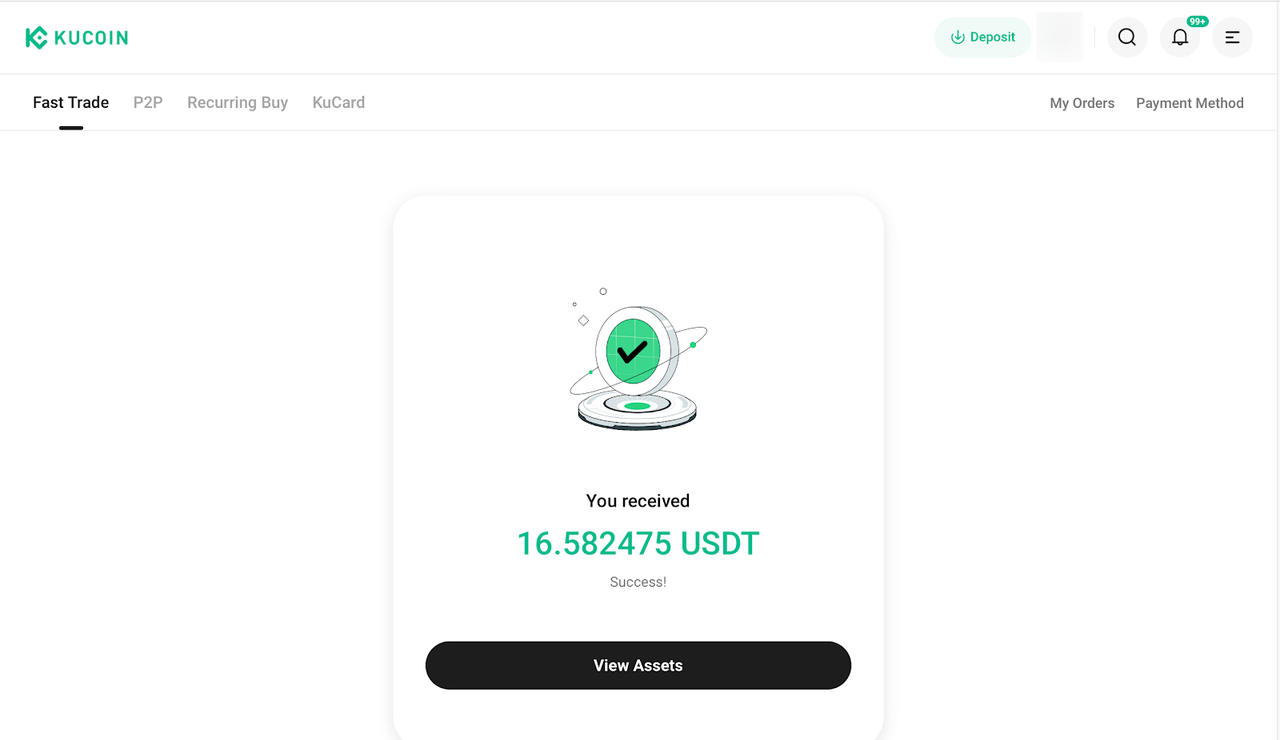Click the "You received" heading
This screenshot has height=740, width=1280.
pyautogui.click(x=638, y=501)
